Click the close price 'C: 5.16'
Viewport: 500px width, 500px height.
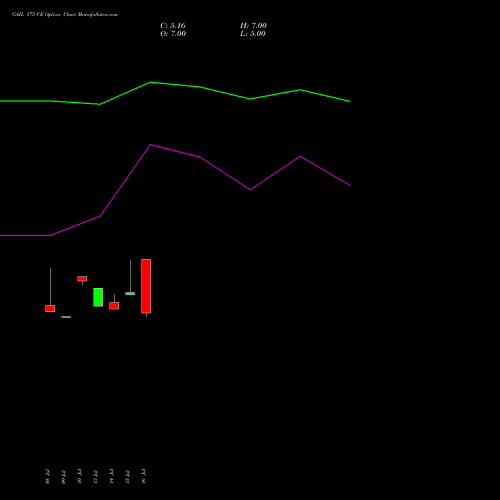(173, 26)
